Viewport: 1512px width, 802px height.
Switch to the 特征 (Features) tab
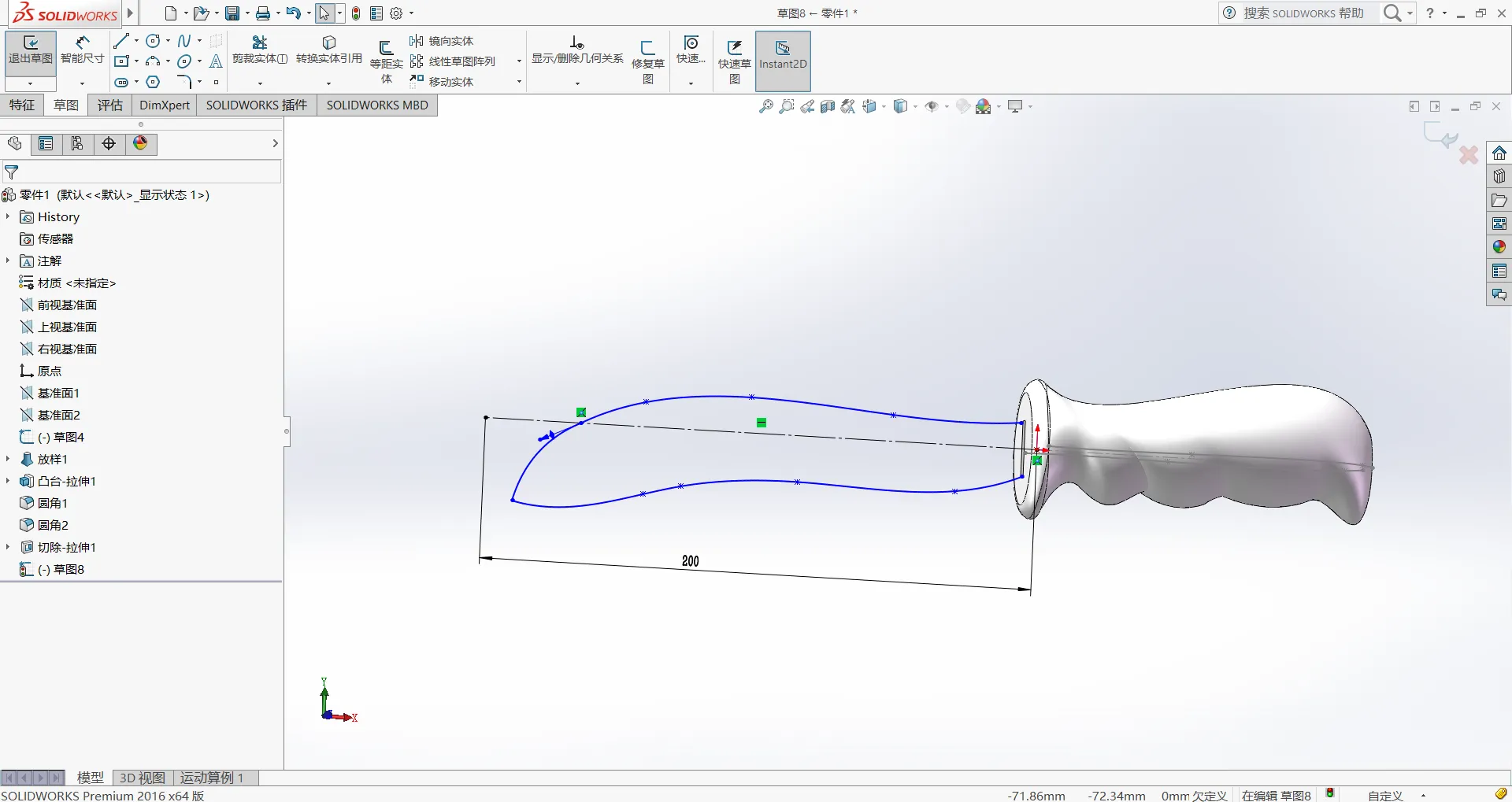tap(22, 105)
